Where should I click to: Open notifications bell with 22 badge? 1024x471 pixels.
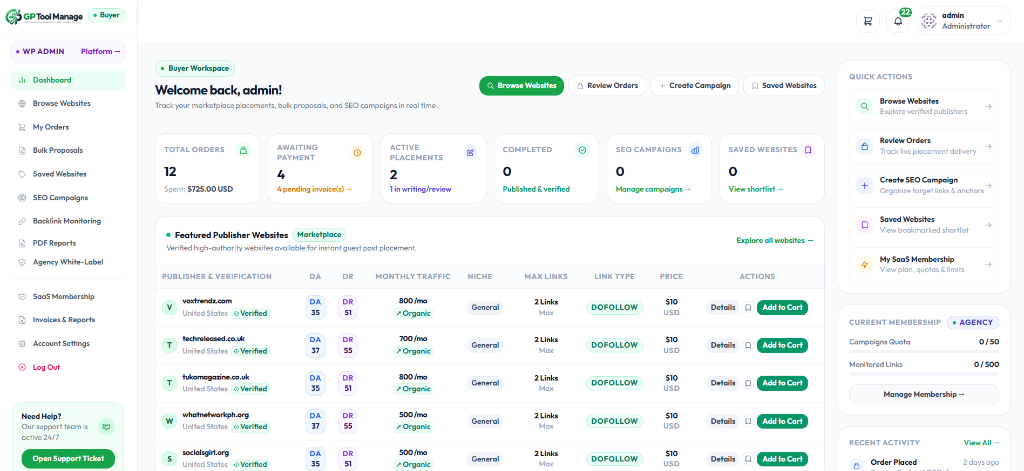coord(899,21)
